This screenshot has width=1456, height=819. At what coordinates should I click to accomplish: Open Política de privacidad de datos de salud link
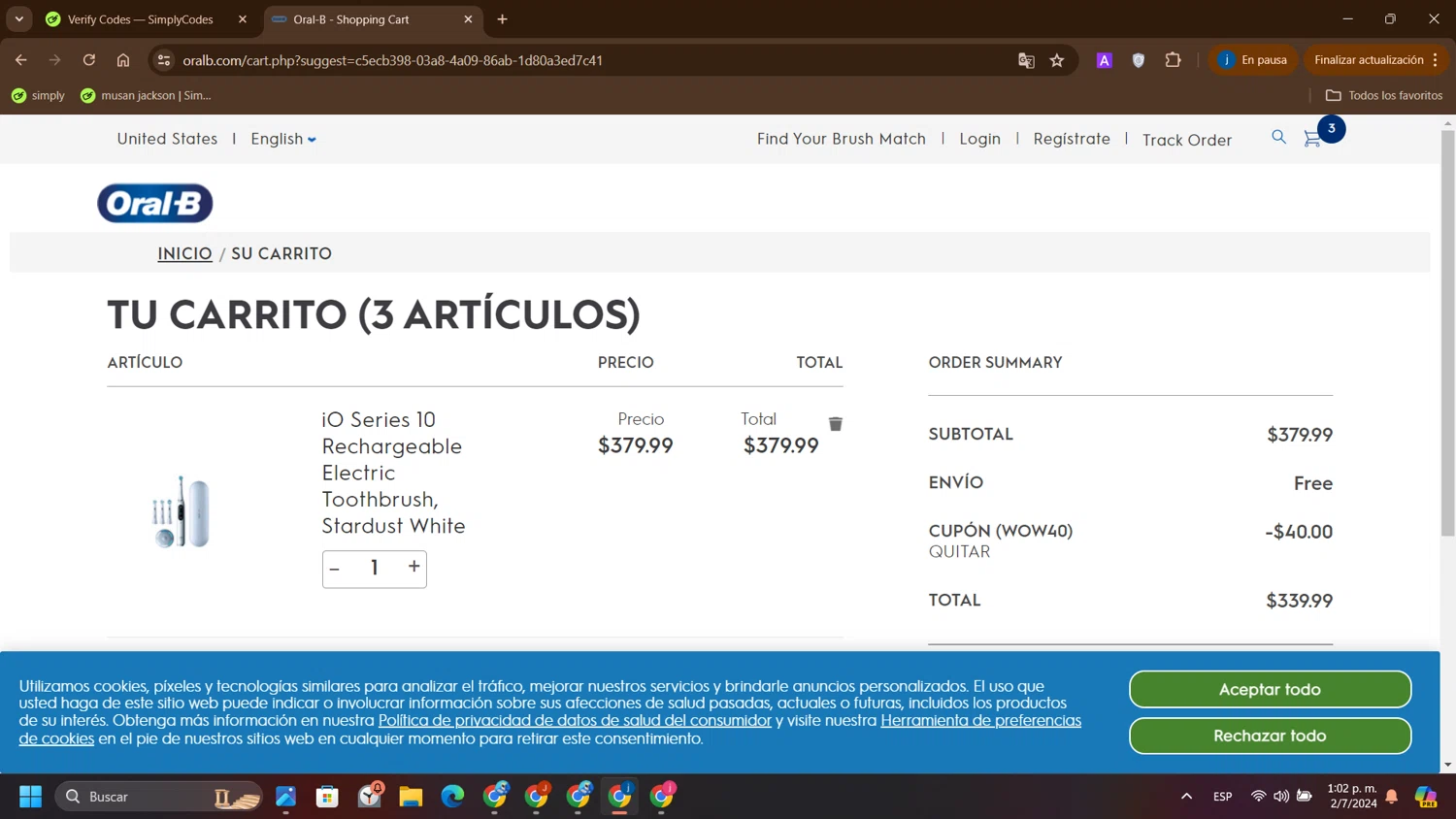click(575, 721)
